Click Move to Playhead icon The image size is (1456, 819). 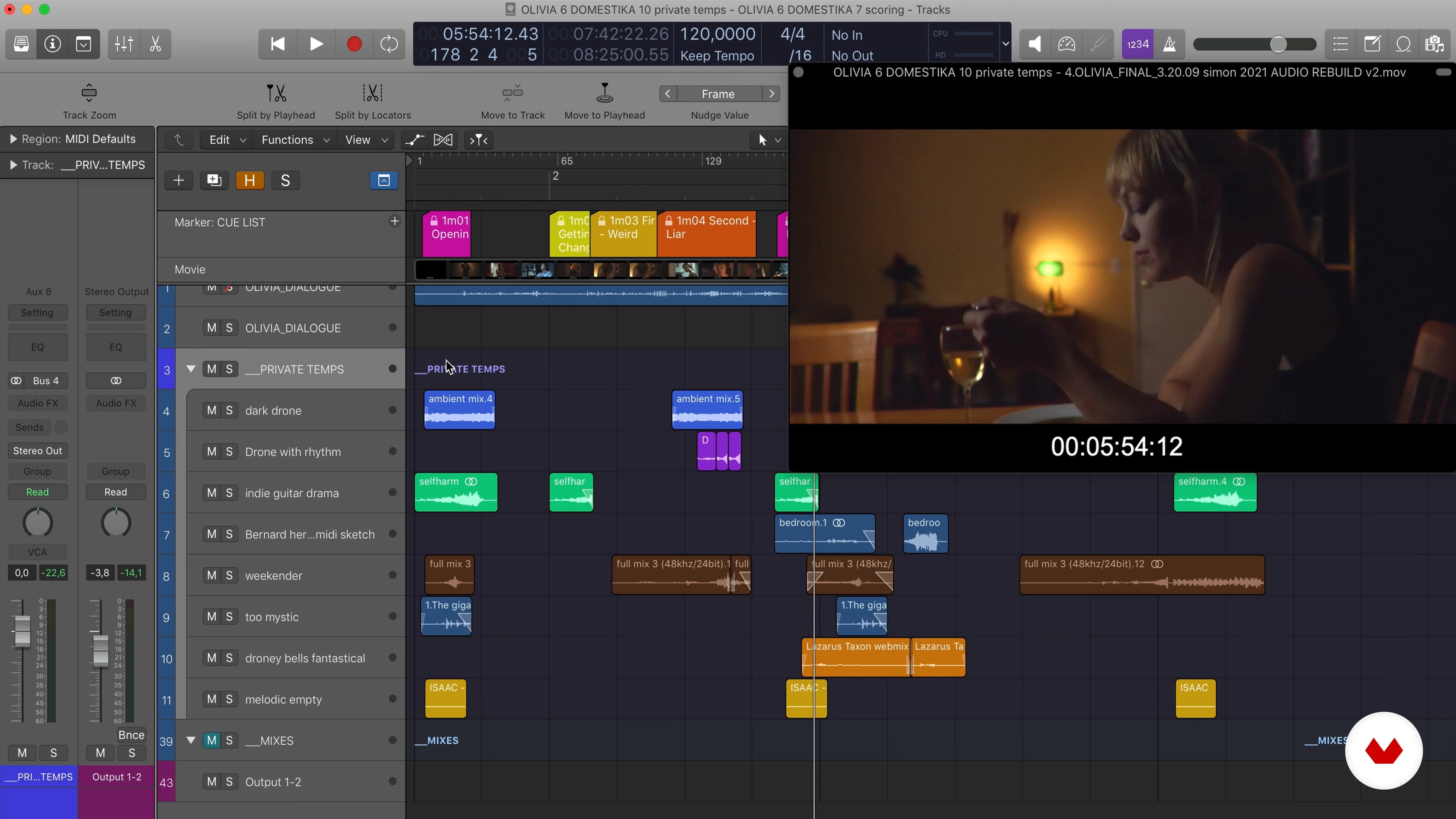[x=604, y=93]
